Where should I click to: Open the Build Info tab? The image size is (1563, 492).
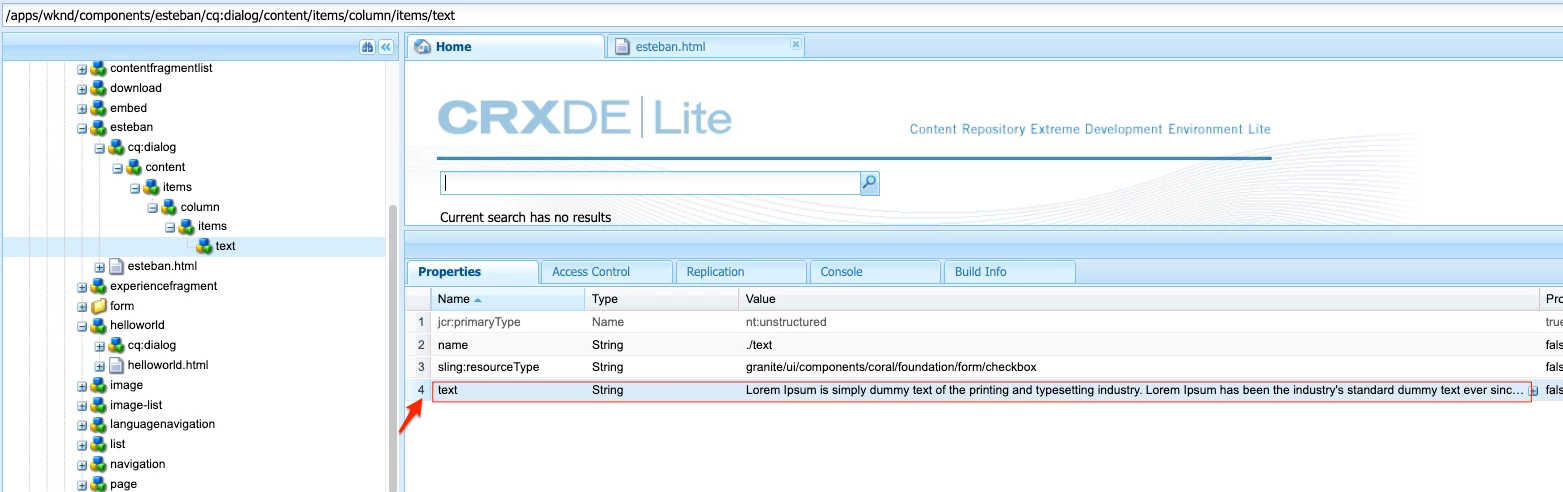point(1009,272)
